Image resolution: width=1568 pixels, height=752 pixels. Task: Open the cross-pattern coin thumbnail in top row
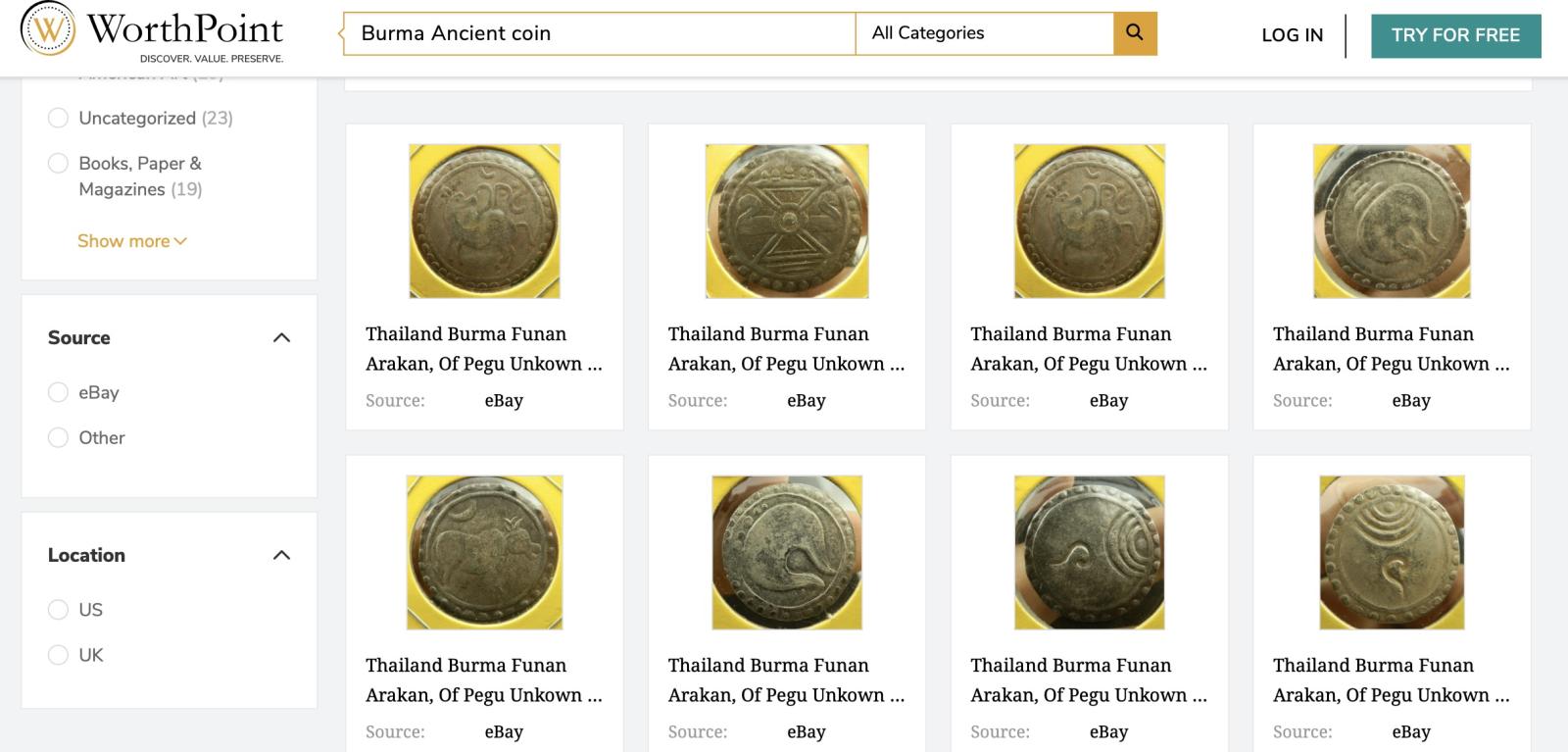pos(787,221)
